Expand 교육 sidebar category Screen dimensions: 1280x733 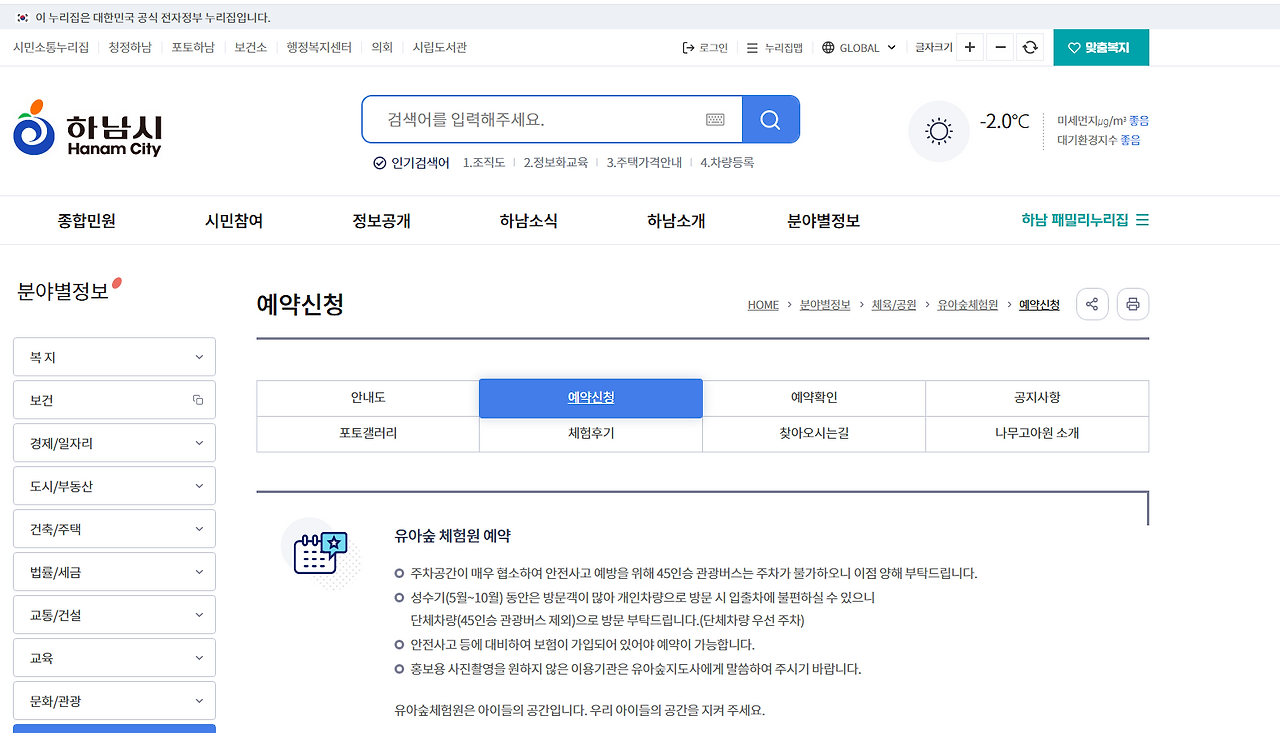click(x=114, y=658)
